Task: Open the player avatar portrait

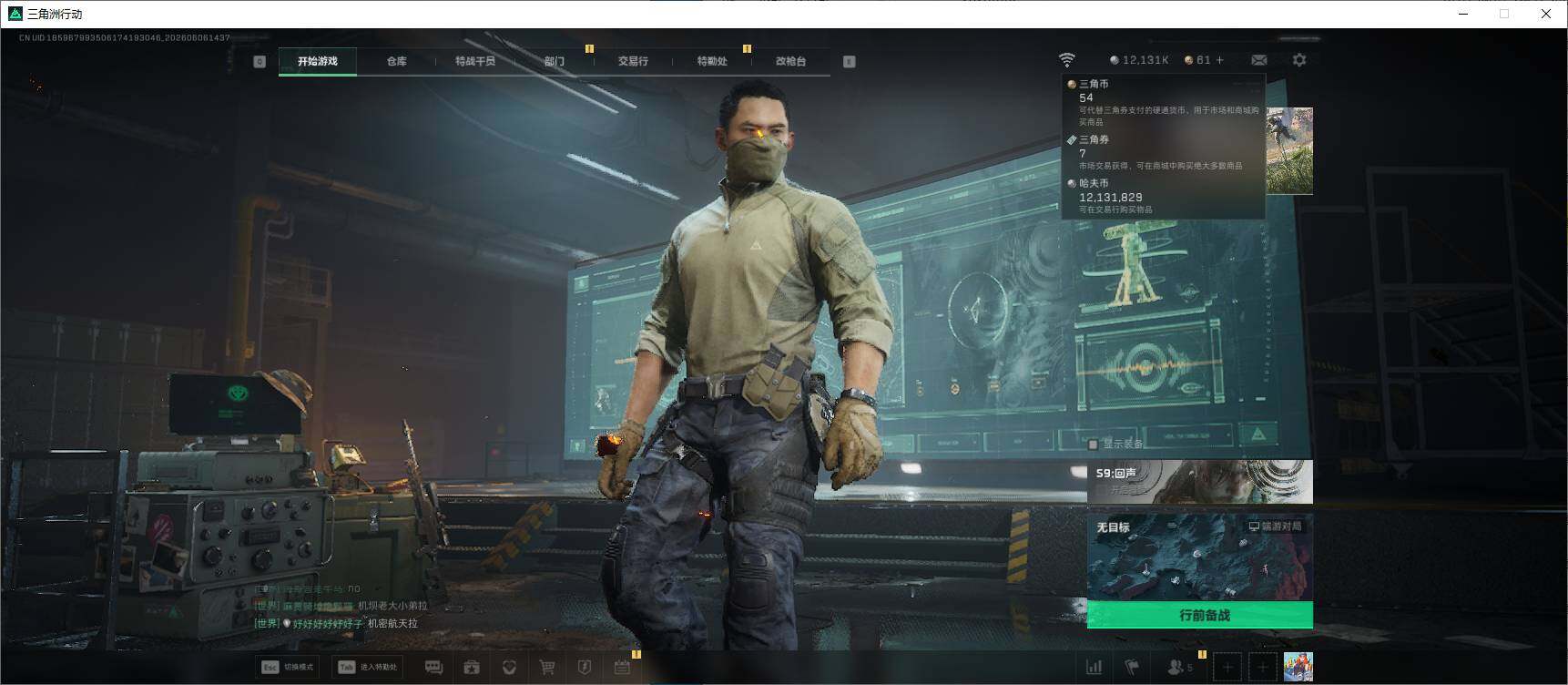Action: click(1298, 667)
